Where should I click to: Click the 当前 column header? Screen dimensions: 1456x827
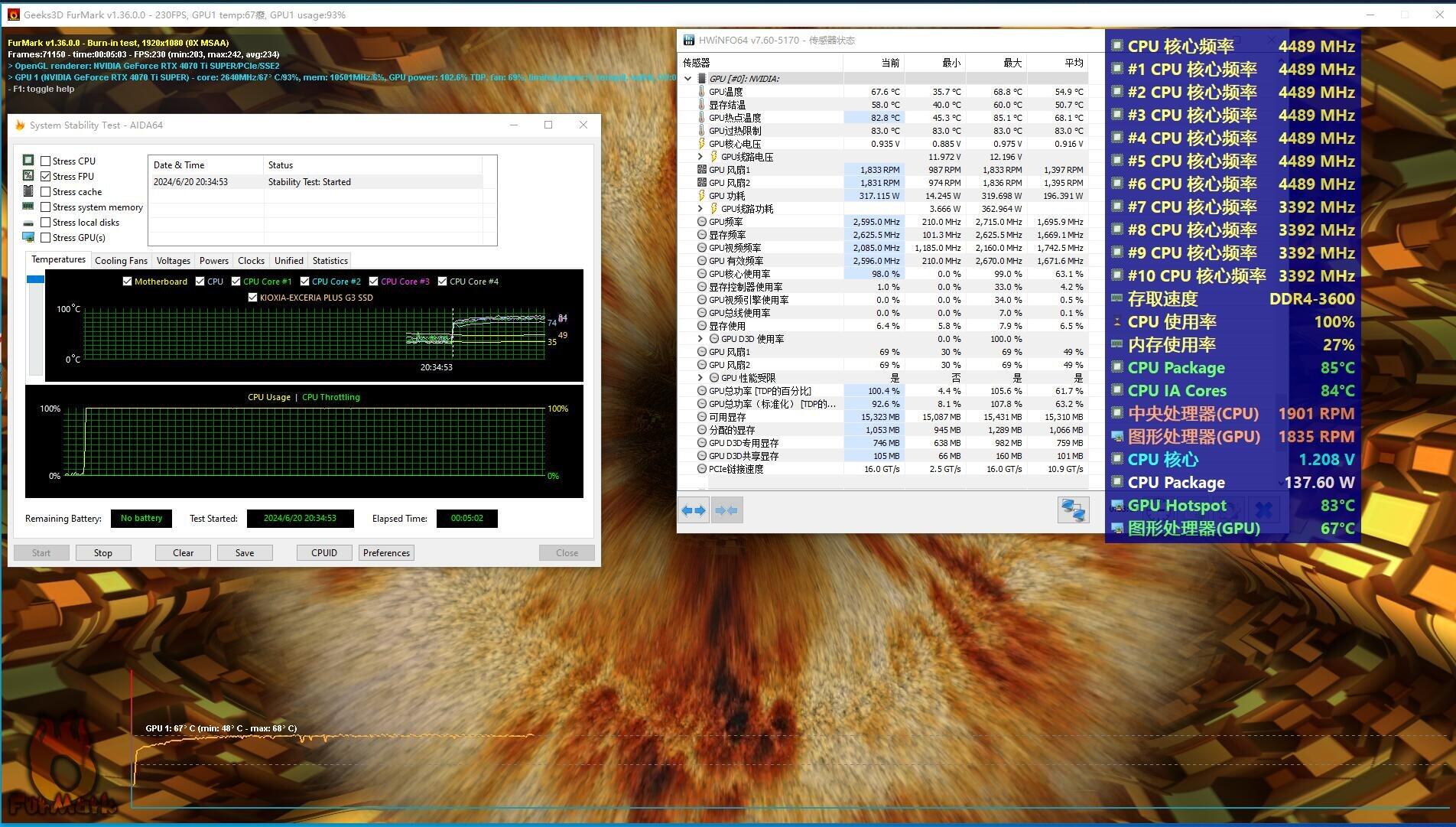pyautogui.click(x=874, y=63)
